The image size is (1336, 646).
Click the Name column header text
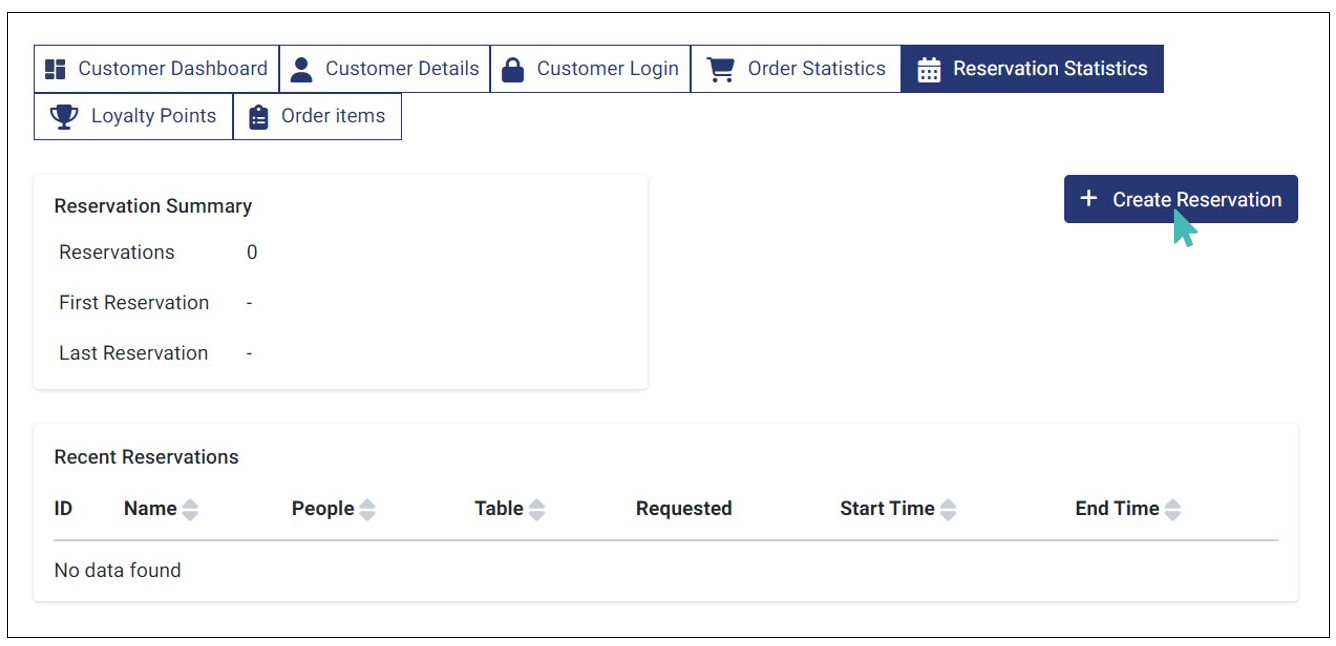coord(150,508)
